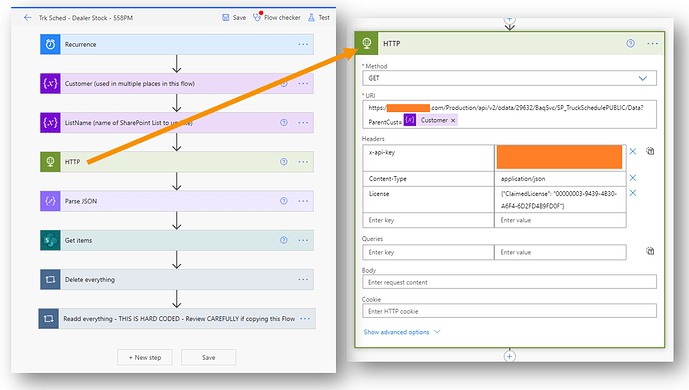The height and width of the screenshot is (390, 689).
Task: Expand Show advanced options
Action: (x=402, y=332)
